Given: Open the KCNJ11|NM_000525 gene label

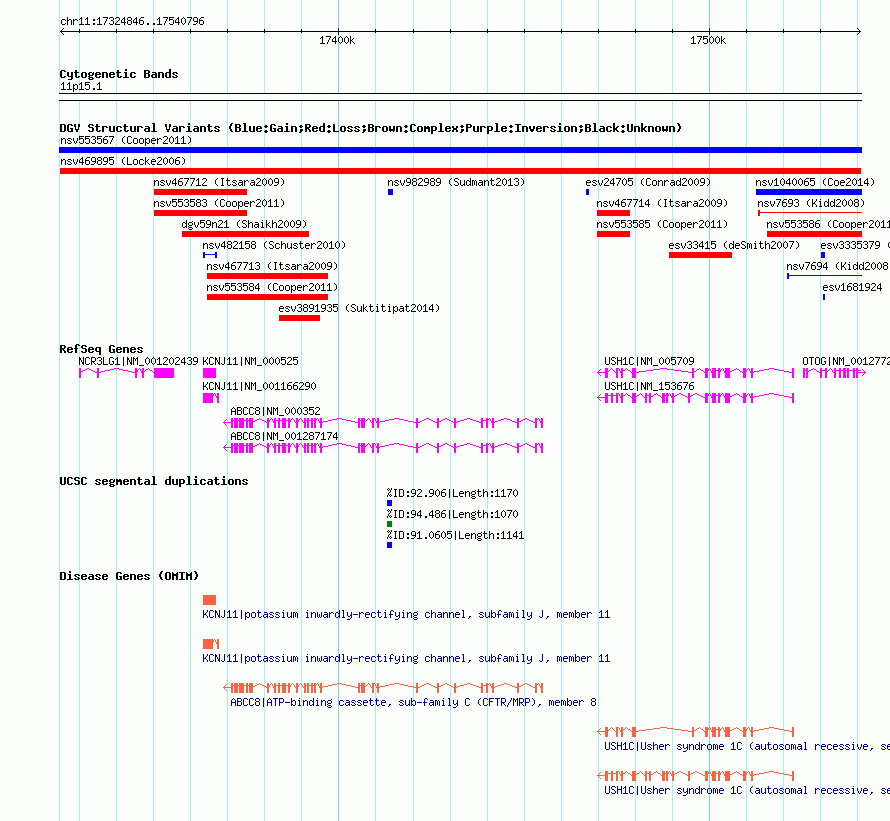Looking at the screenshot, I should 250,361.
